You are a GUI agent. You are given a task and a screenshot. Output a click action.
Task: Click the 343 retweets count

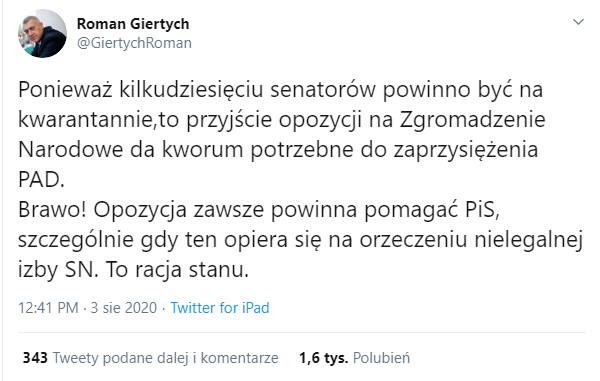[35, 358]
